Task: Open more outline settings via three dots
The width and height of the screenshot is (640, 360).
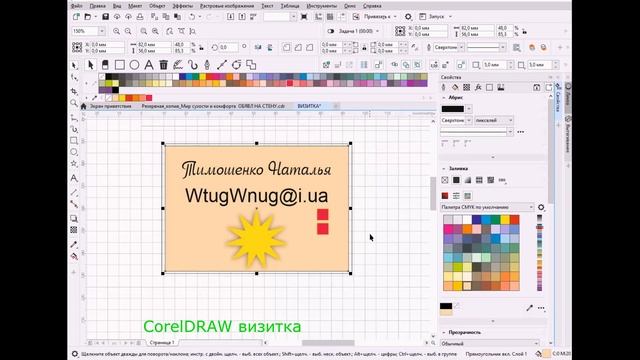Action: point(521,132)
